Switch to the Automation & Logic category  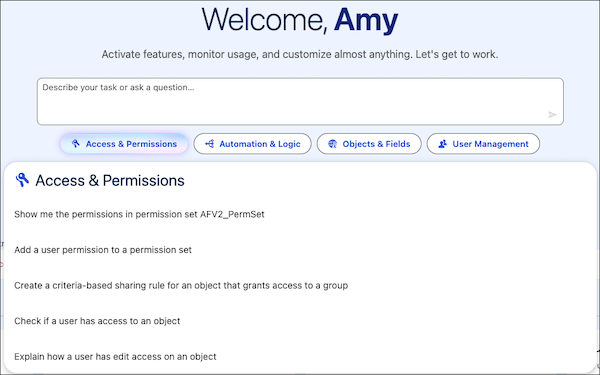tap(253, 144)
